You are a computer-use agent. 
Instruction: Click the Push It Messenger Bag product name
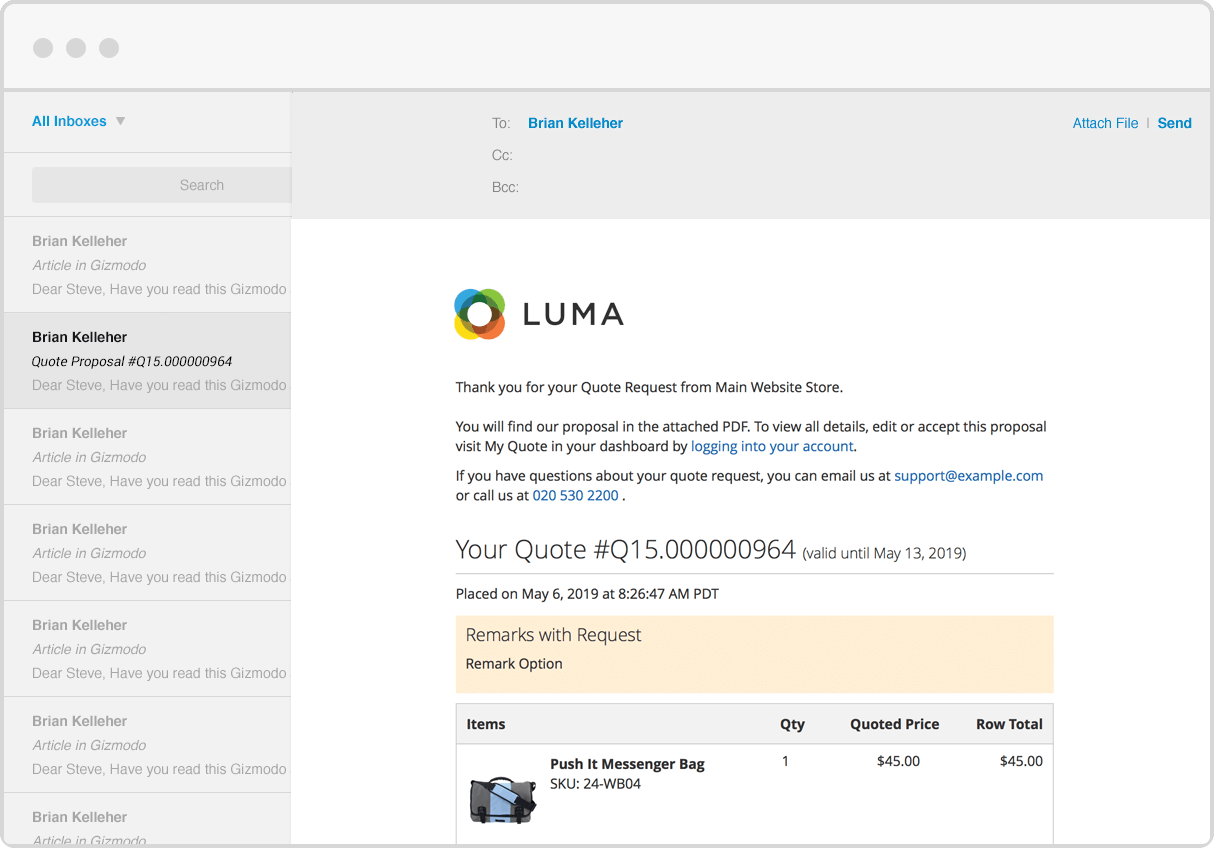click(627, 764)
